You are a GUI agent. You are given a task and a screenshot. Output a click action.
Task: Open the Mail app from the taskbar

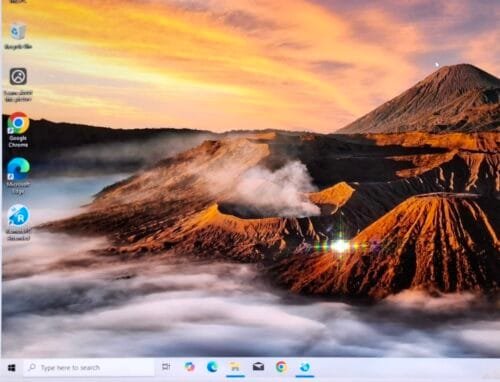click(258, 367)
